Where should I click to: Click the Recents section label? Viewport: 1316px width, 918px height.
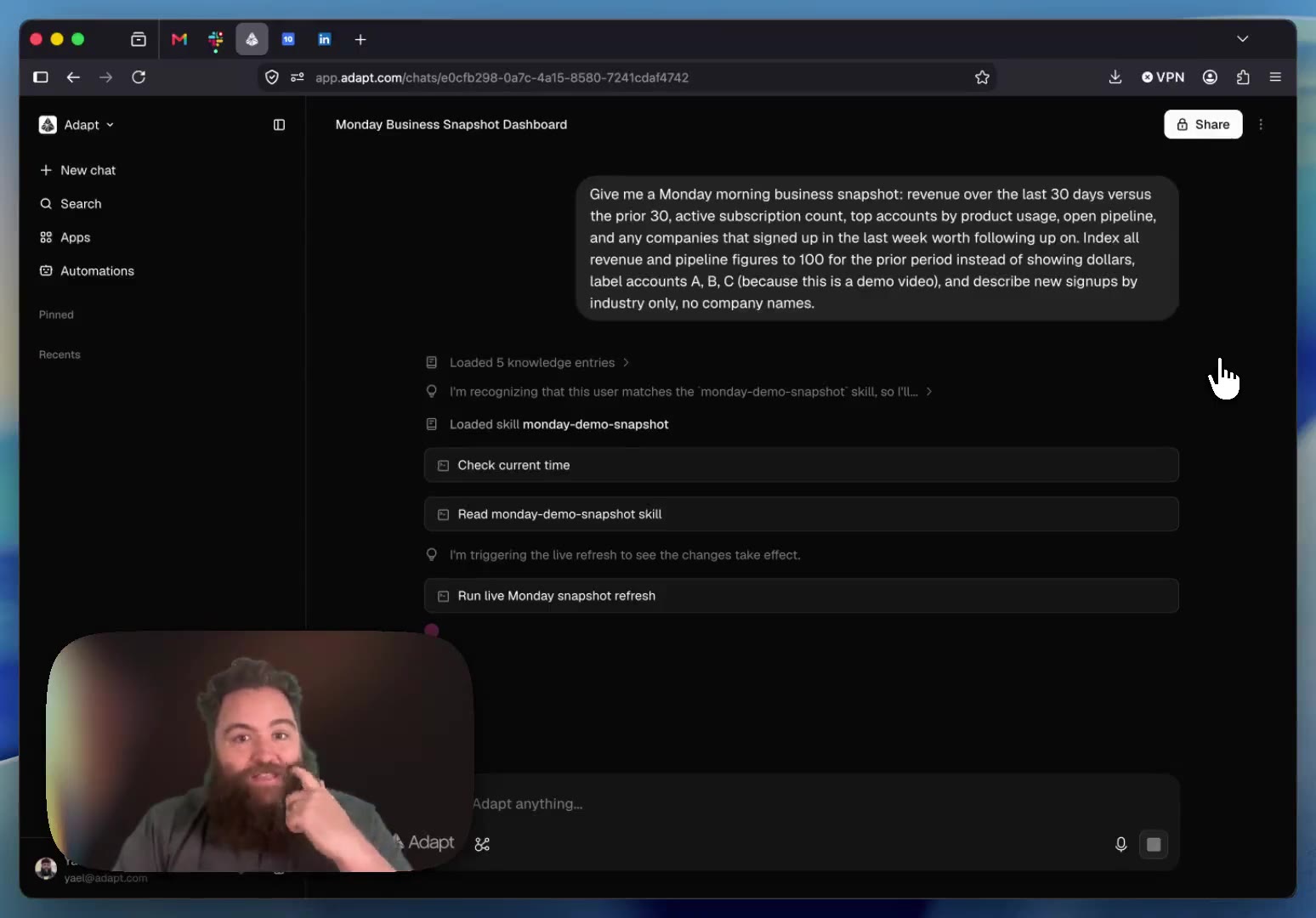(60, 354)
